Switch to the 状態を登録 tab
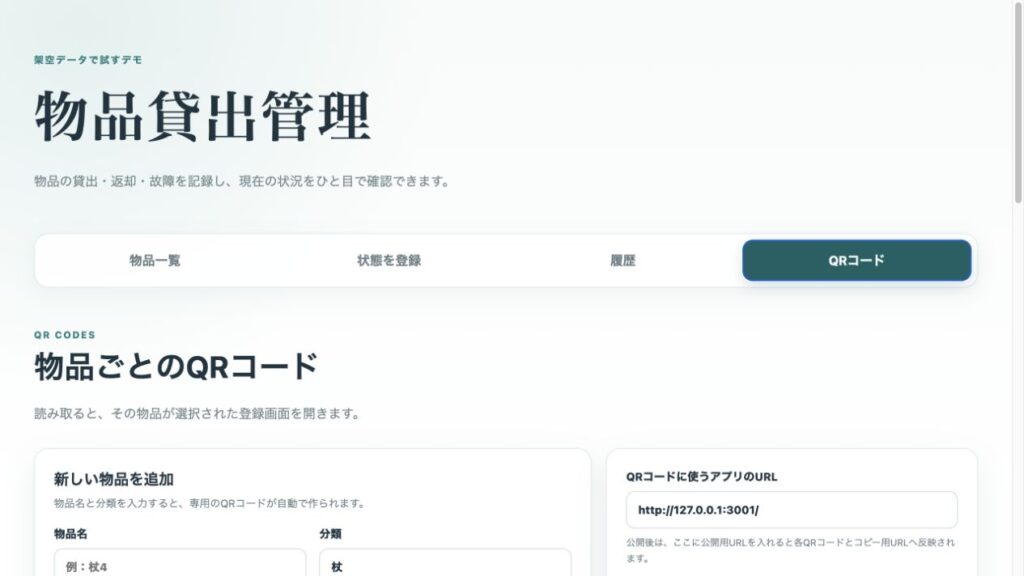The image size is (1024, 576). pyautogui.click(x=389, y=261)
